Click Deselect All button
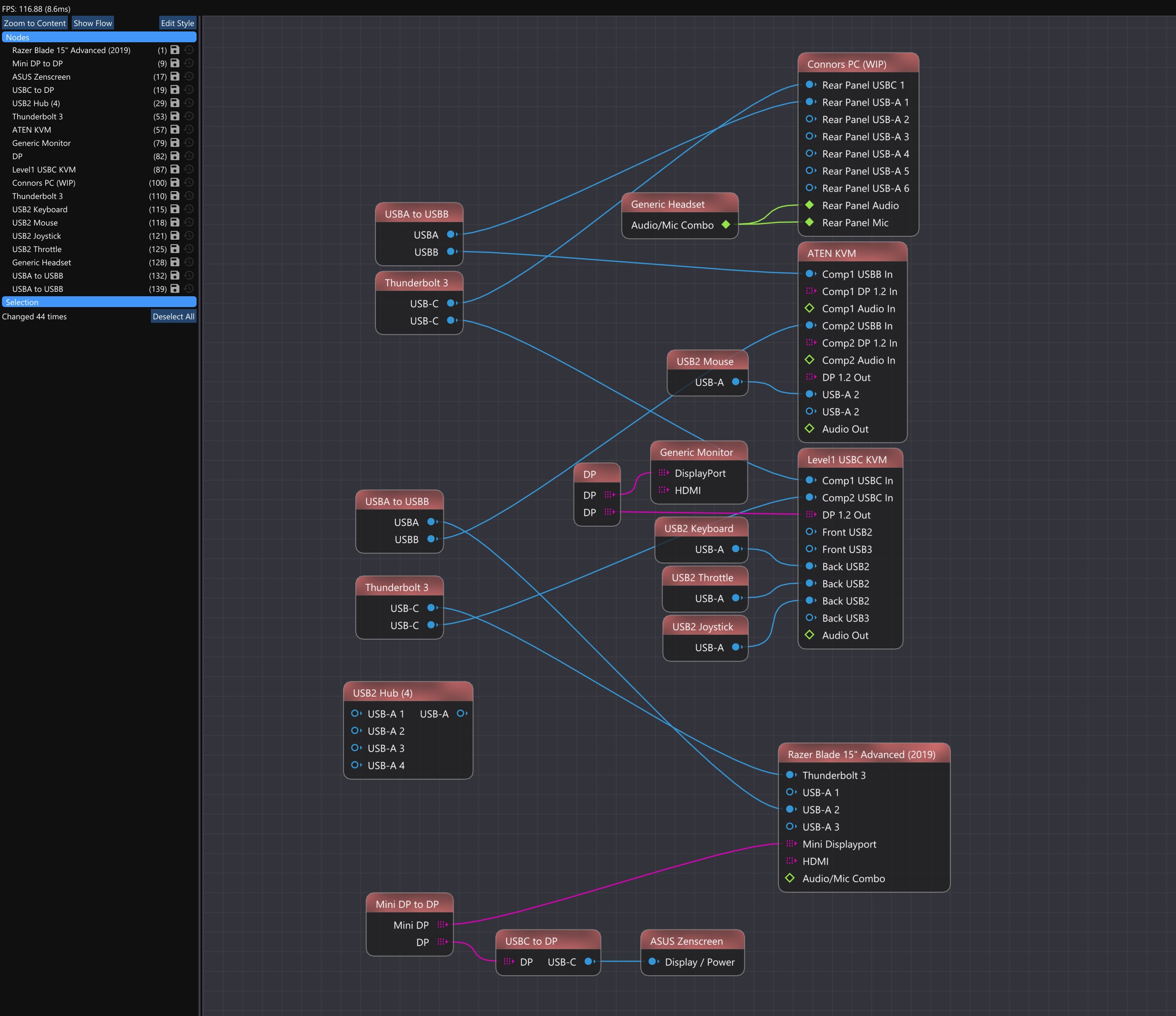This screenshot has width=1176, height=1016. click(x=173, y=316)
